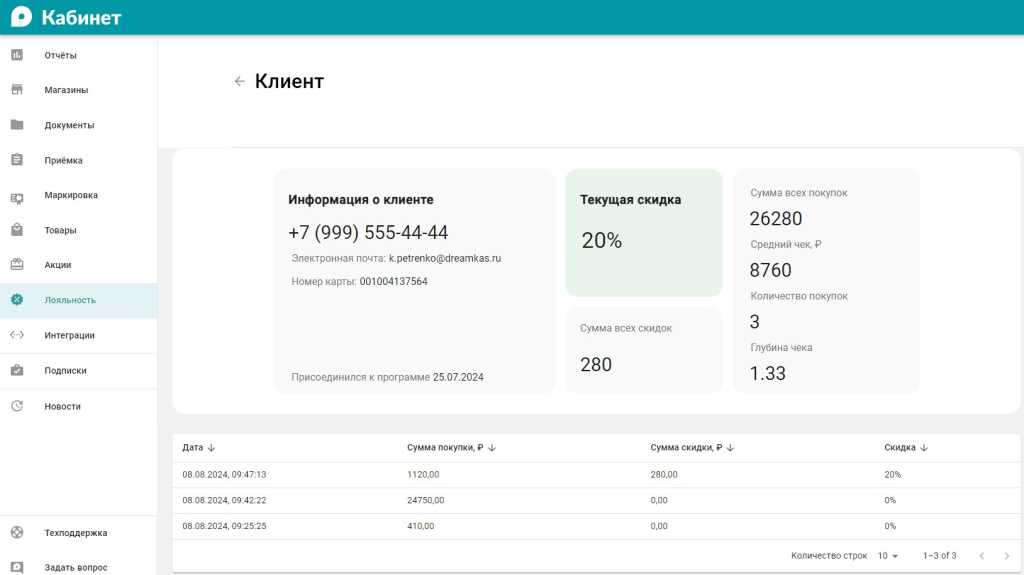Open the Приёмка menu item

click(78, 160)
